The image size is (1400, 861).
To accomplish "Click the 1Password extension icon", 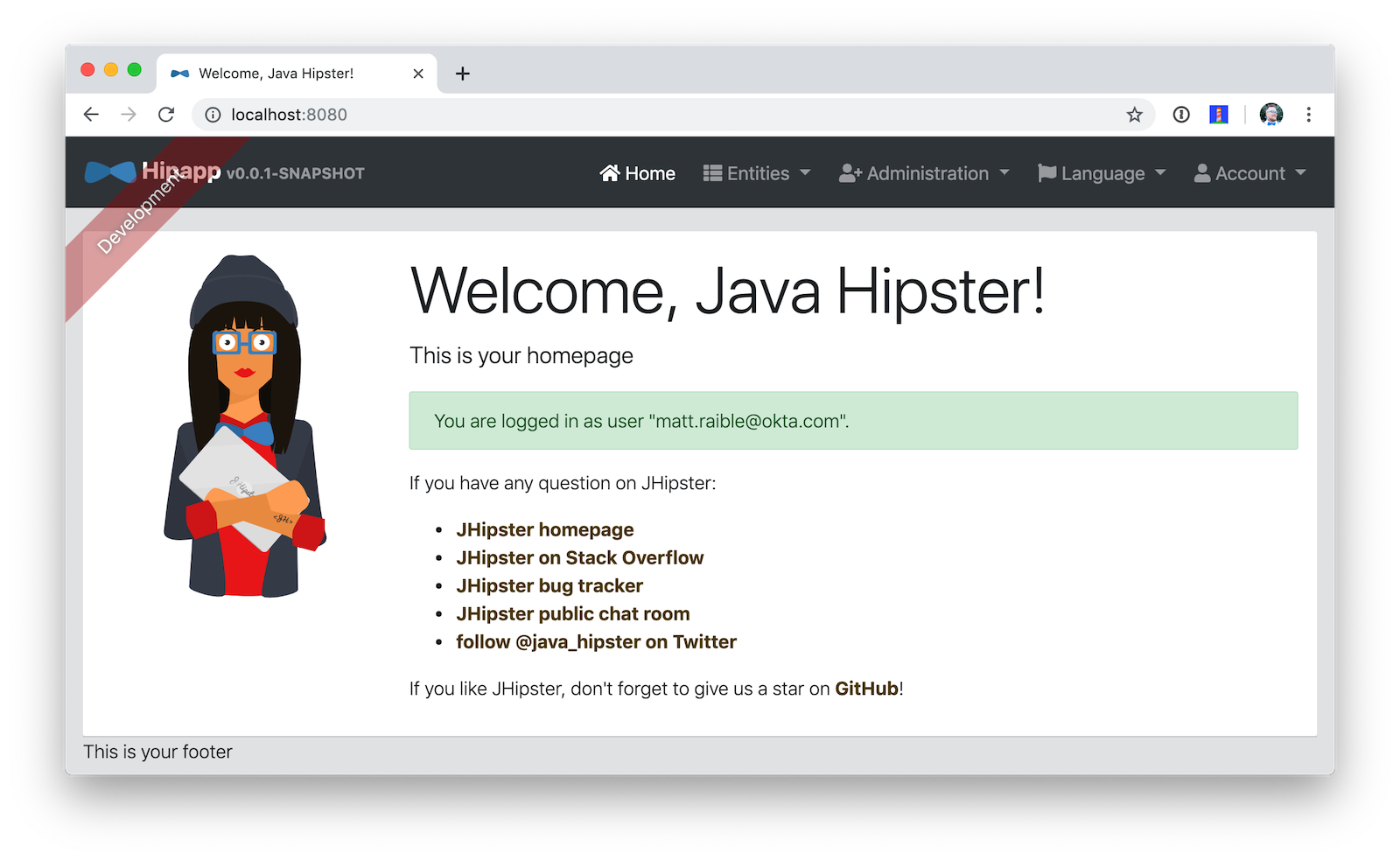I will [x=1181, y=115].
